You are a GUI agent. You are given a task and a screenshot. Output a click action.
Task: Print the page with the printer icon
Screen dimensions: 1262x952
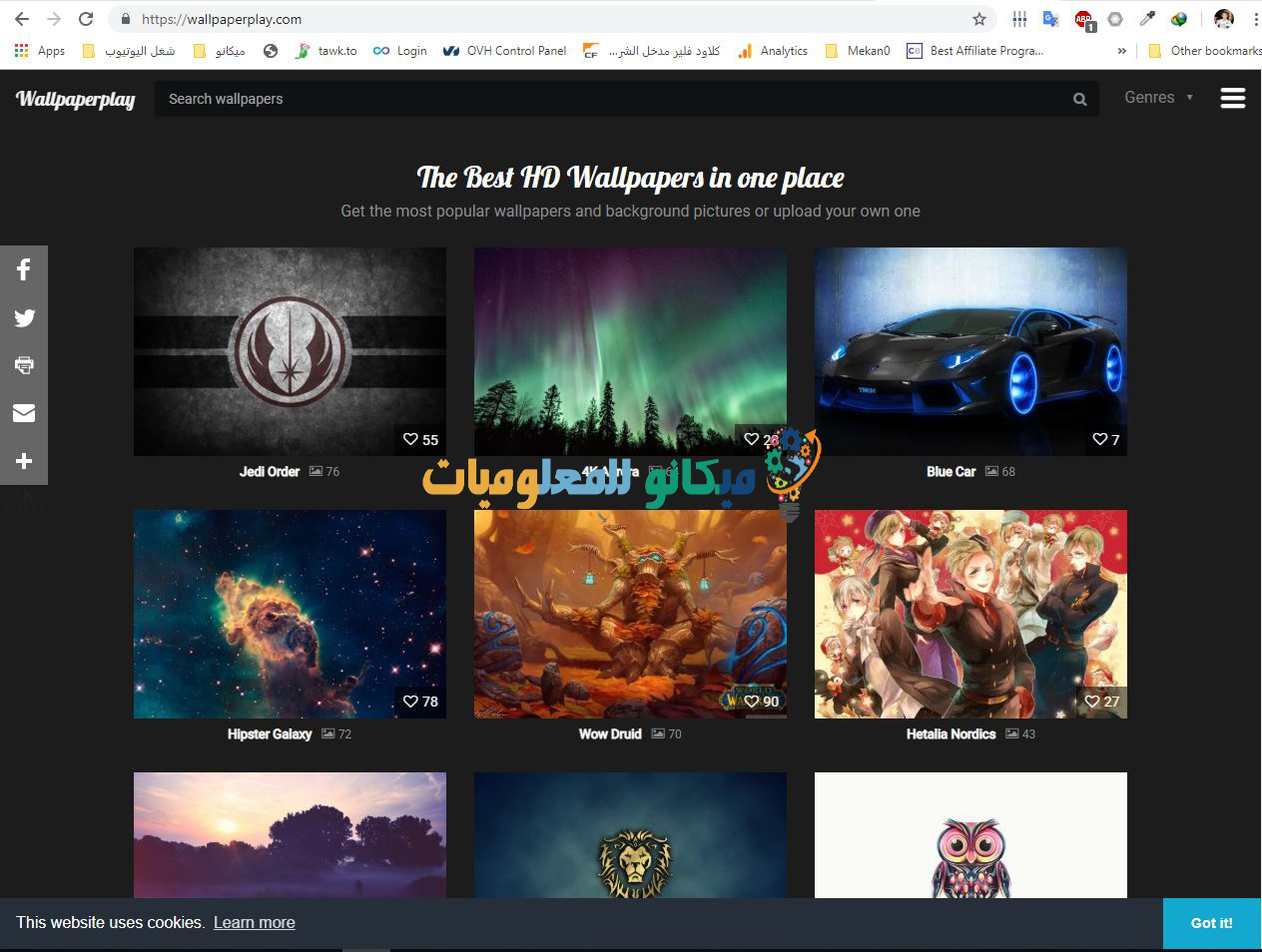pos(24,365)
